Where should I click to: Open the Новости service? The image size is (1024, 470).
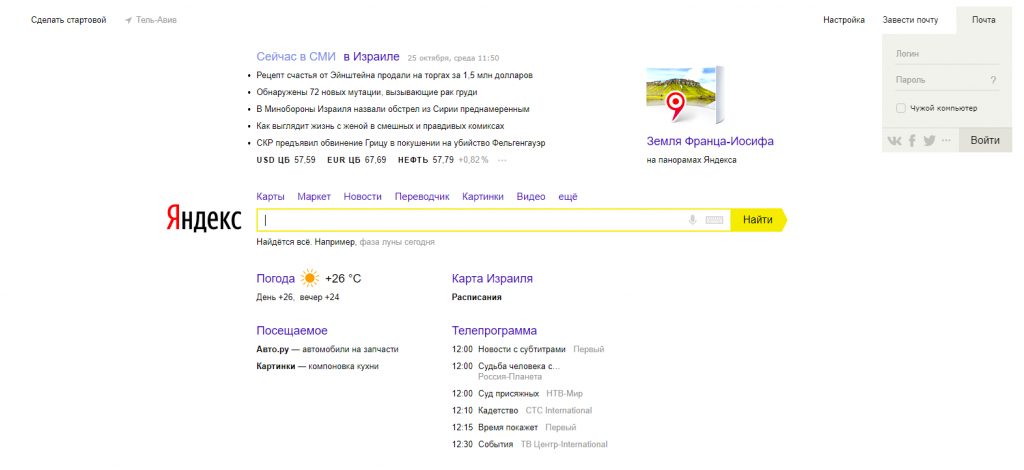(362, 196)
